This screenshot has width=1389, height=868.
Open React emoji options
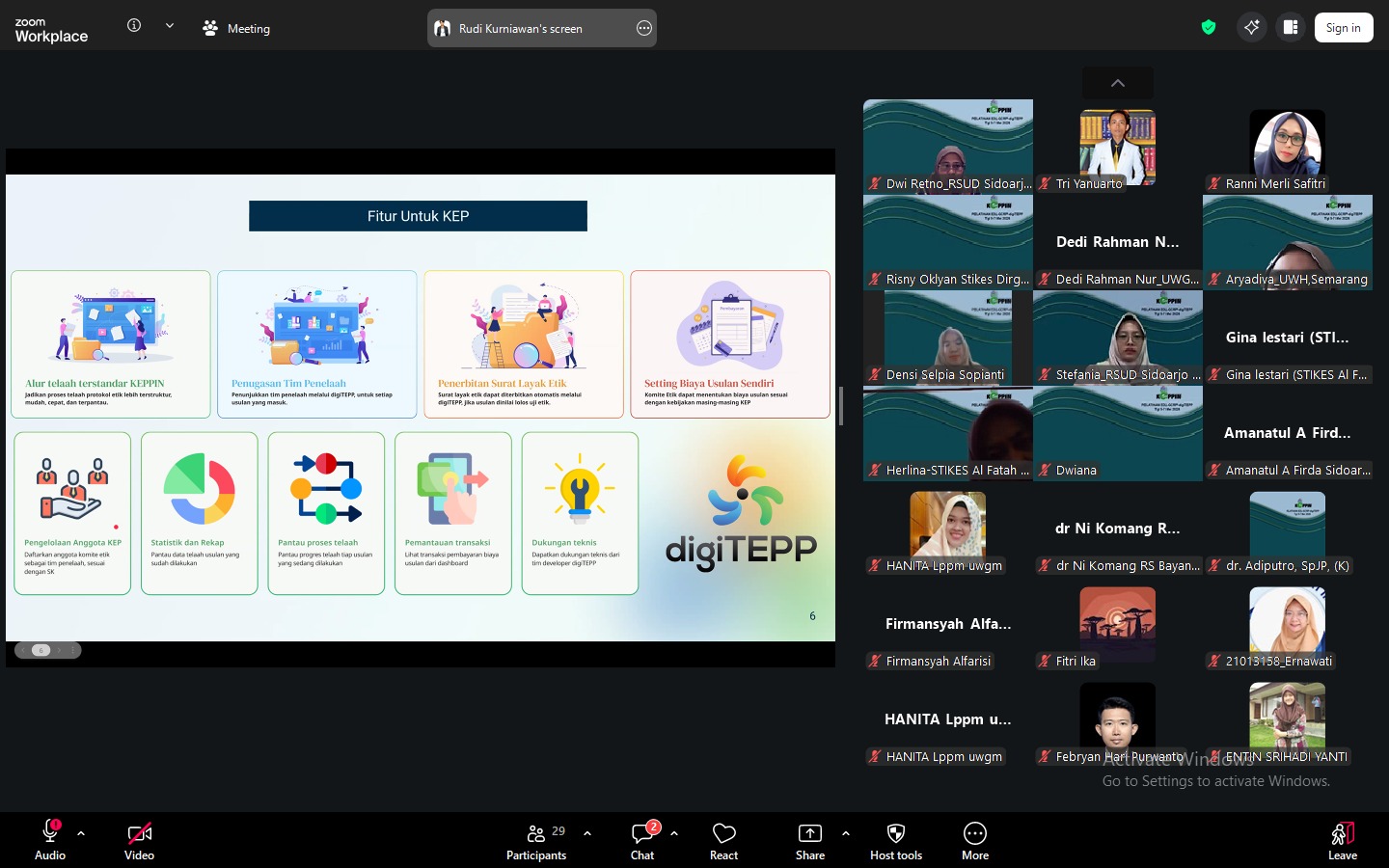723,841
